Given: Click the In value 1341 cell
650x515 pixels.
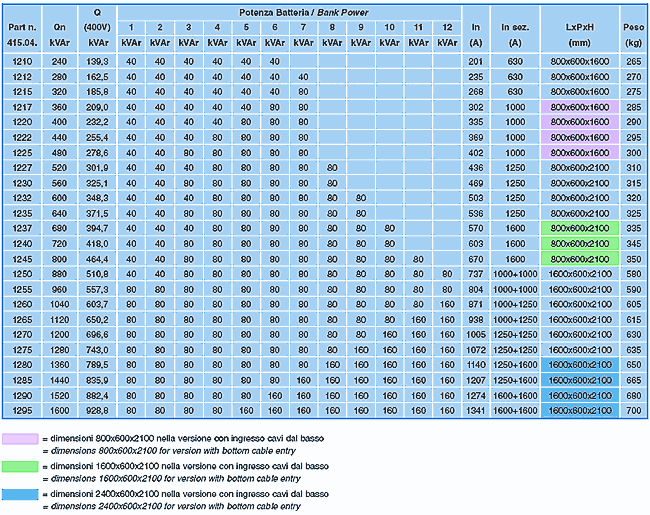Looking at the screenshot, I should (476, 411).
